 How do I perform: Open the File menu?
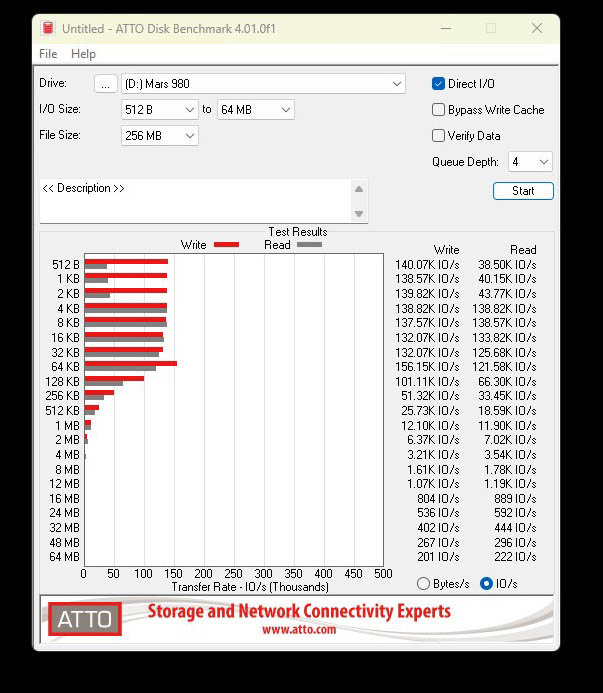pyautogui.click(x=48, y=54)
